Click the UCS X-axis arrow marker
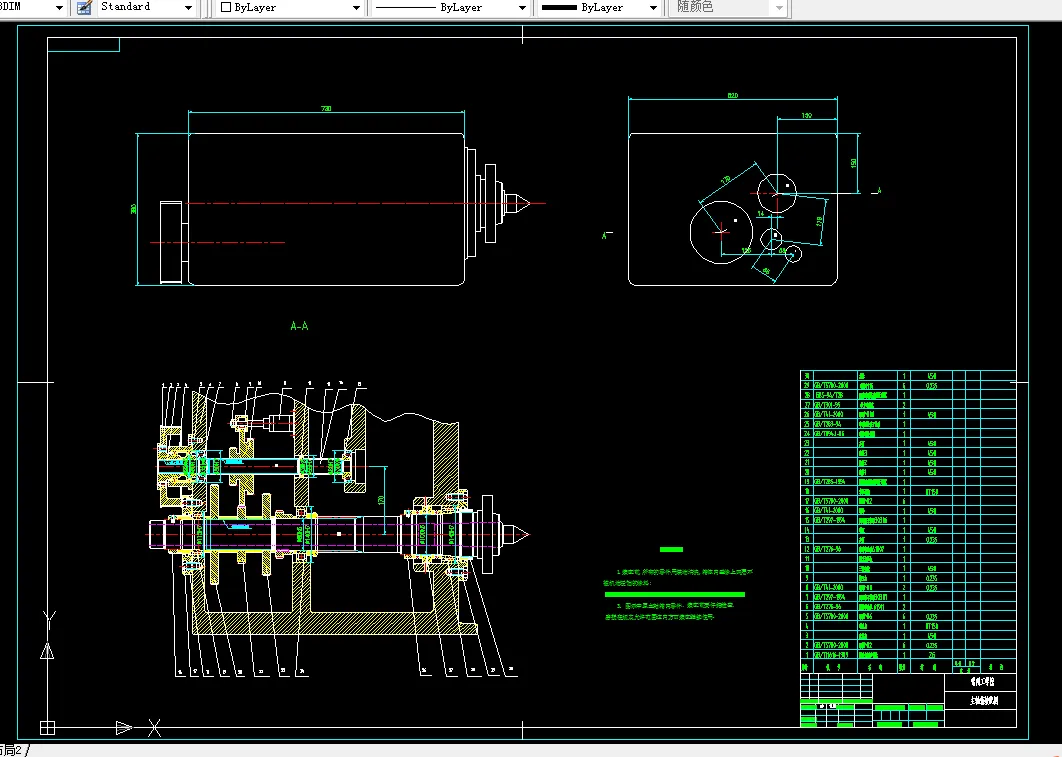The image size is (1062, 757). (124, 727)
